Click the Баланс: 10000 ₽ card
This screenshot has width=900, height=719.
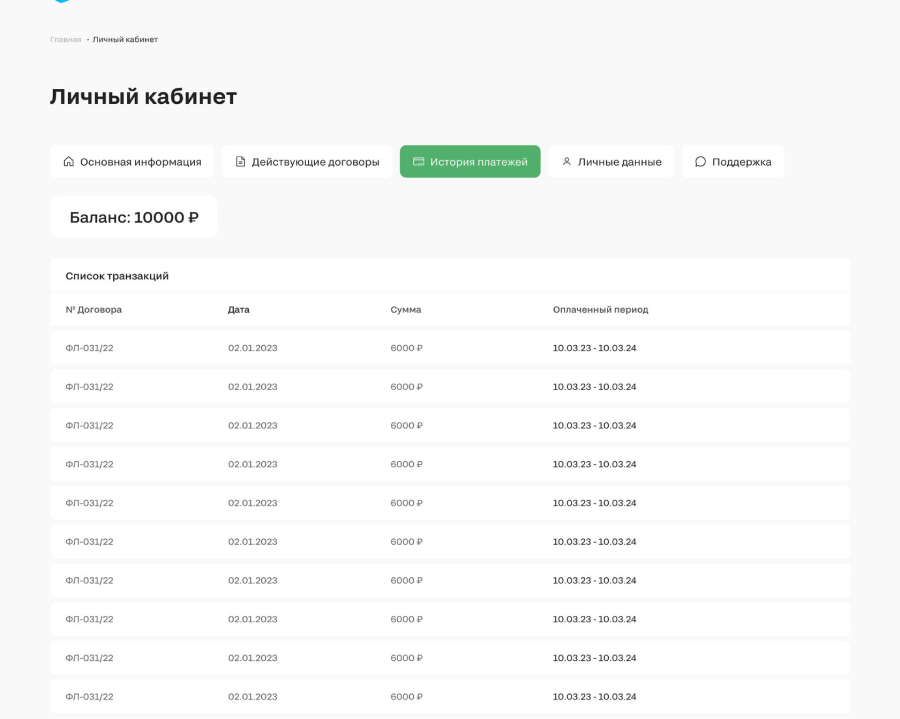pyautogui.click(x=134, y=217)
